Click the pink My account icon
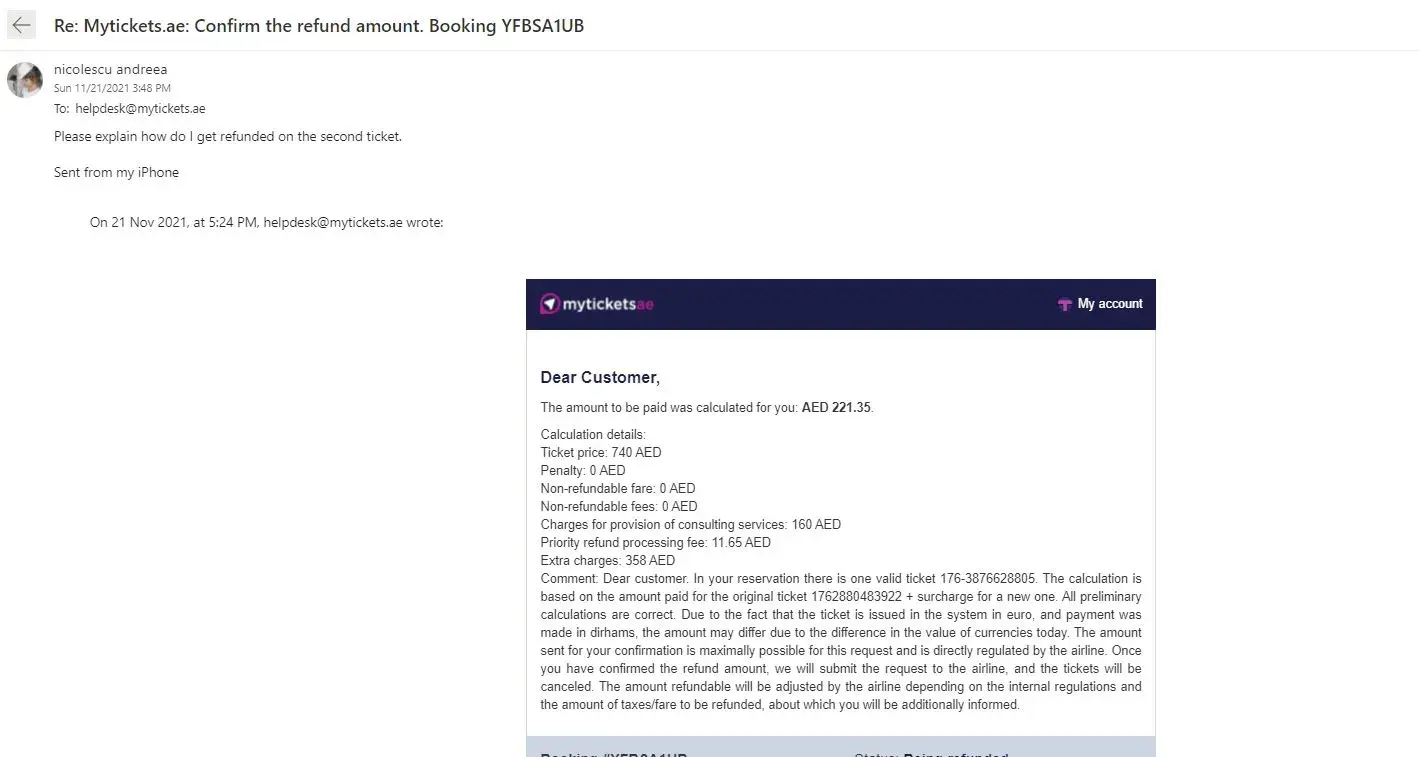Image resolution: width=1419 pixels, height=757 pixels. (1064, 304)
